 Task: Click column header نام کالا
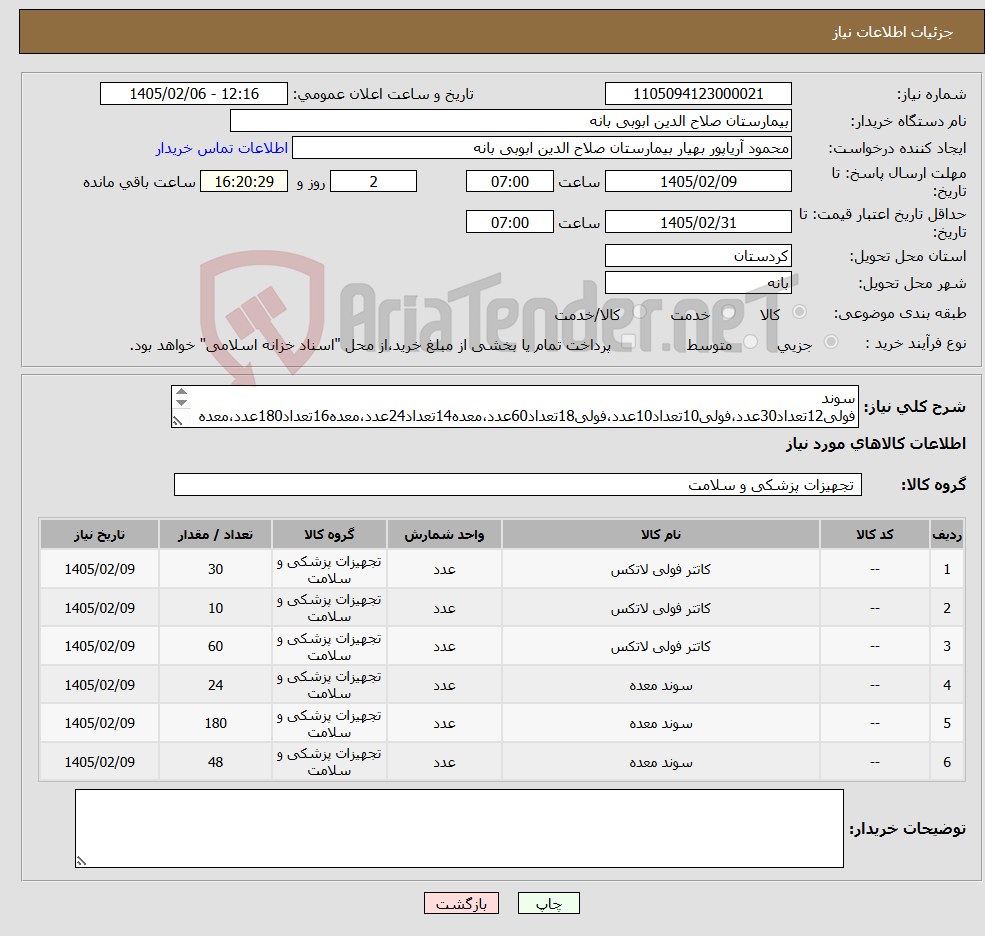[660, 535]
